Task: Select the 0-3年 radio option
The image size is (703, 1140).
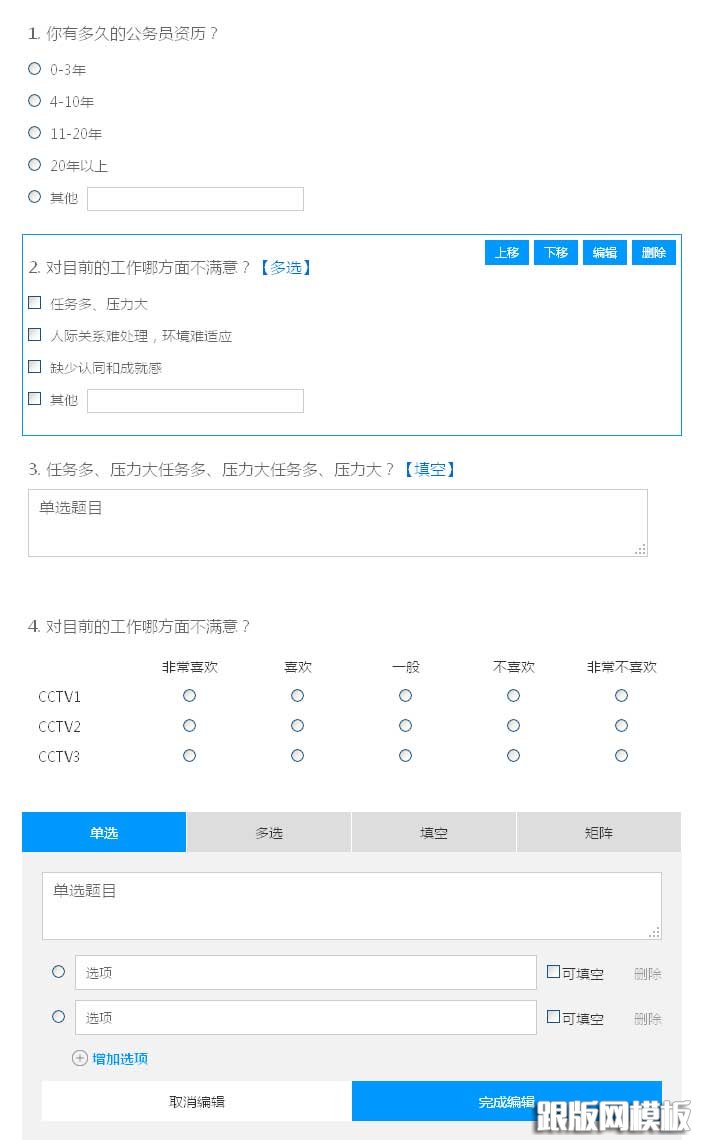Action: (35, 69)
